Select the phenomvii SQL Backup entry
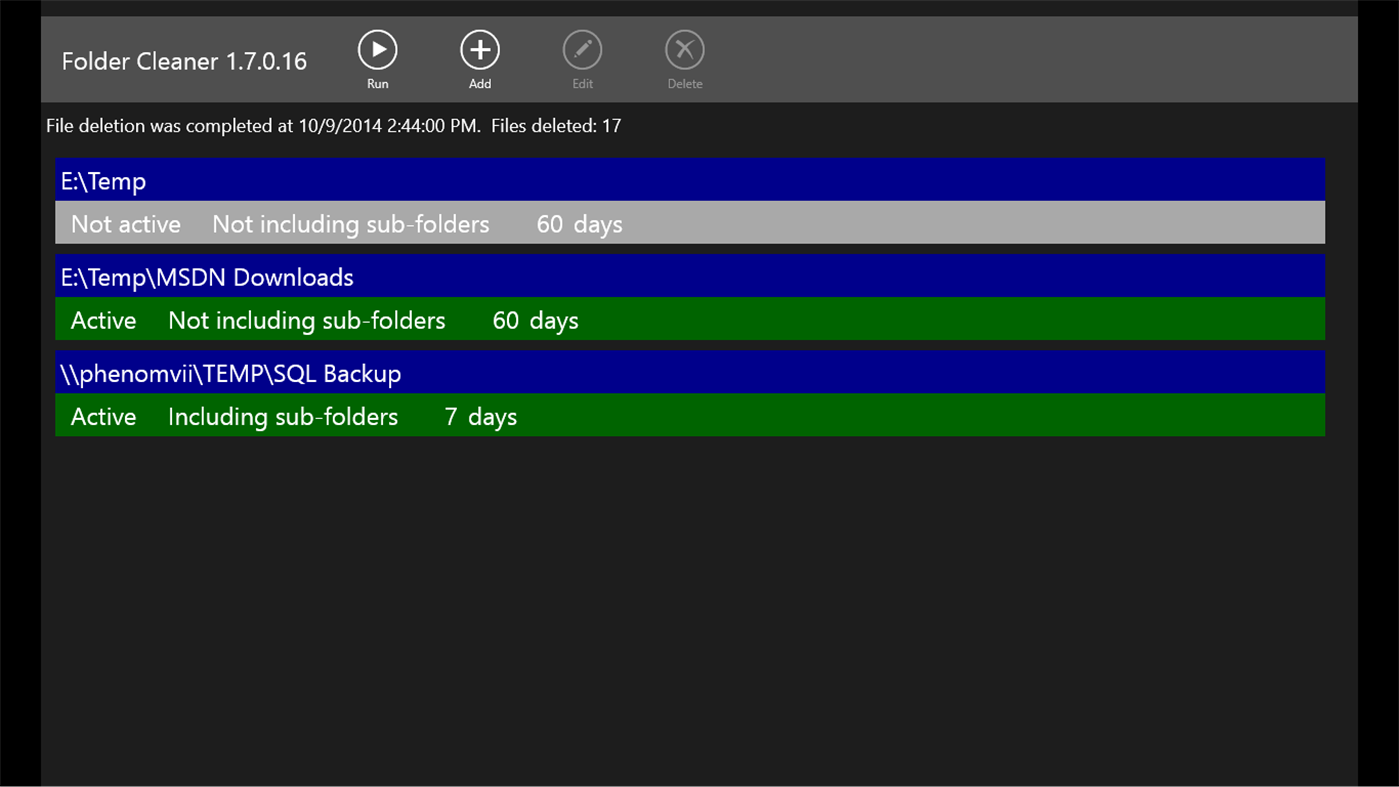Screen dimensions: 1399x787 pos(230,373)
